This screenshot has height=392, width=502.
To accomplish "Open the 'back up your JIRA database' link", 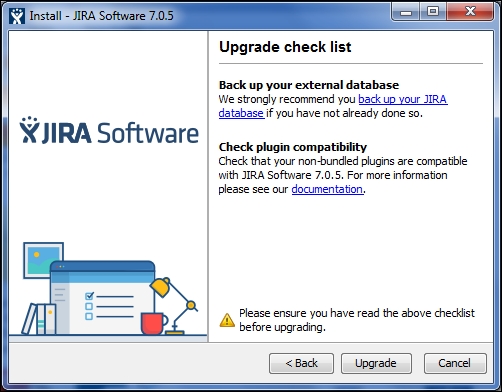I will point(403,99).
